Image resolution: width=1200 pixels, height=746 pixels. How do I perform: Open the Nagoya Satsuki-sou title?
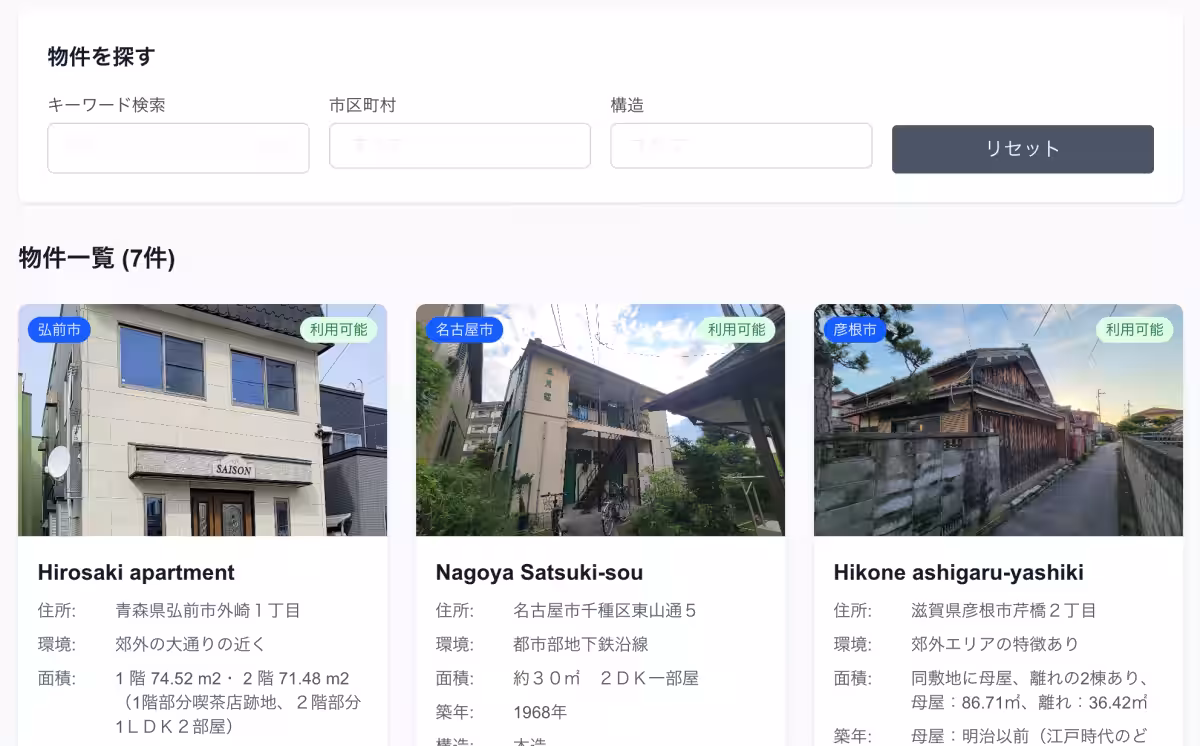[x=539, y=572]
